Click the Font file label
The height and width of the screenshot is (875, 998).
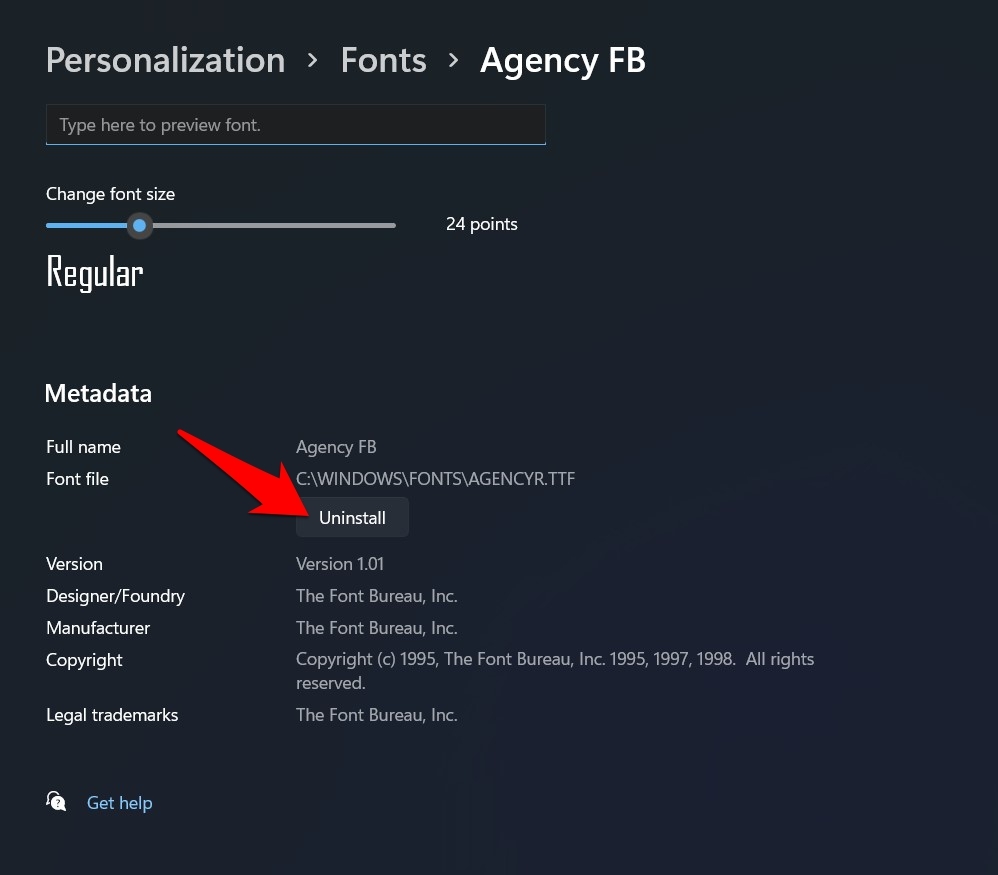coord(77,479)
